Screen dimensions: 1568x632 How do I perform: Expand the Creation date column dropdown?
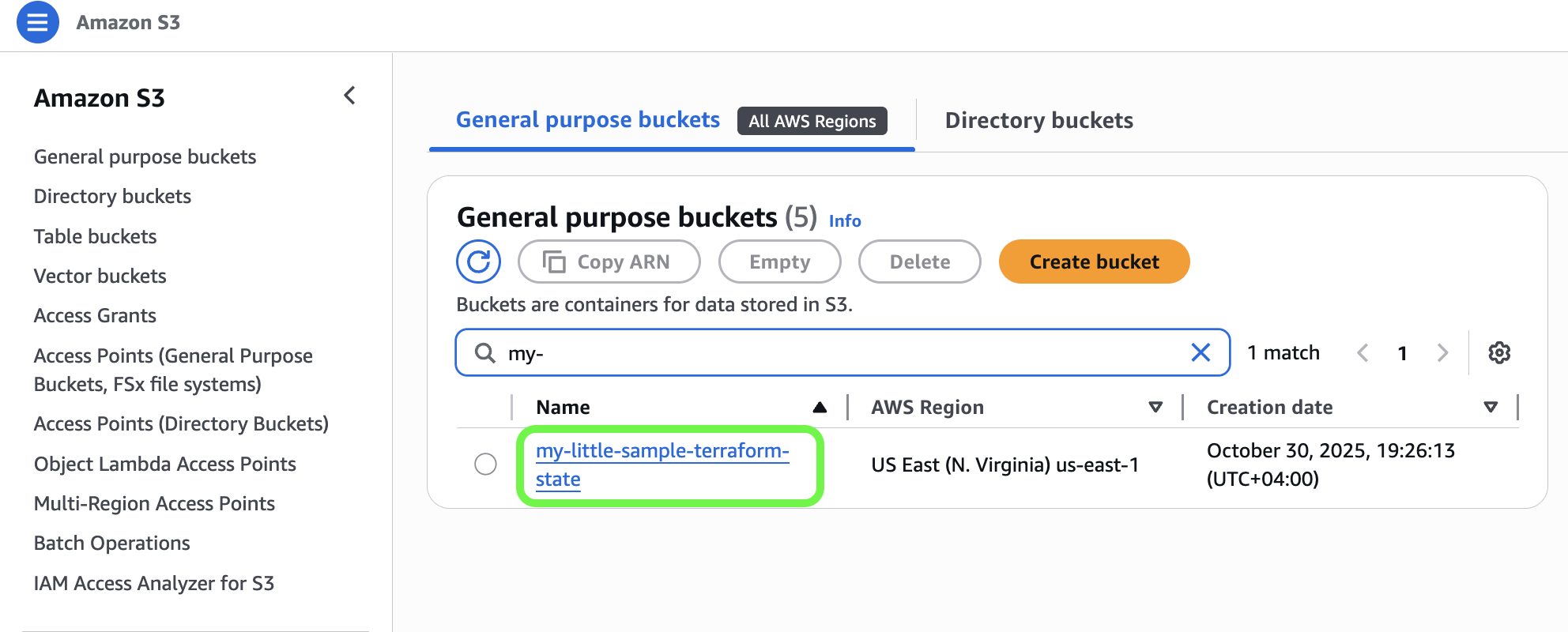tap(1491, 407)
